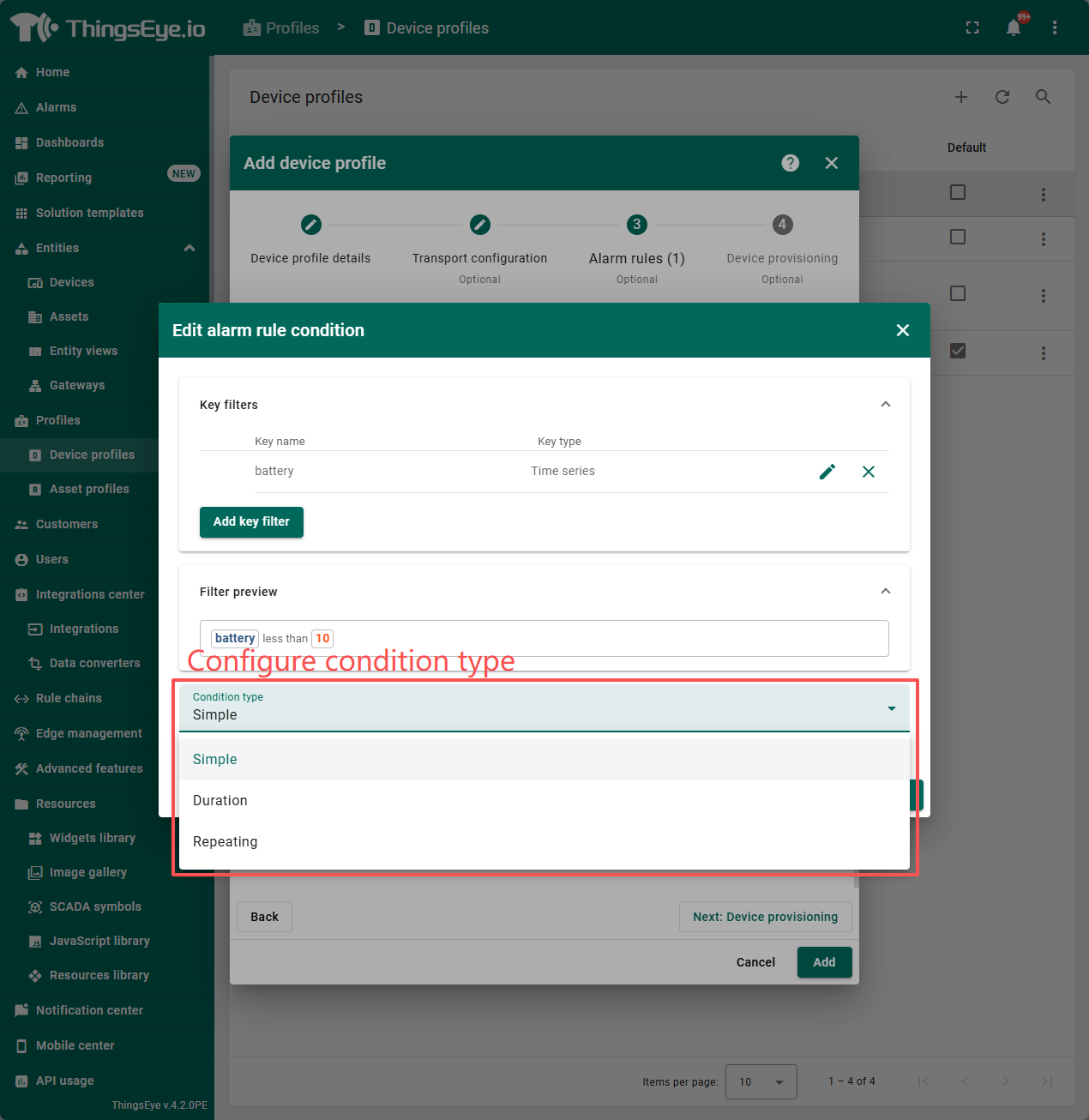Collapse the Key filters section

885,405
